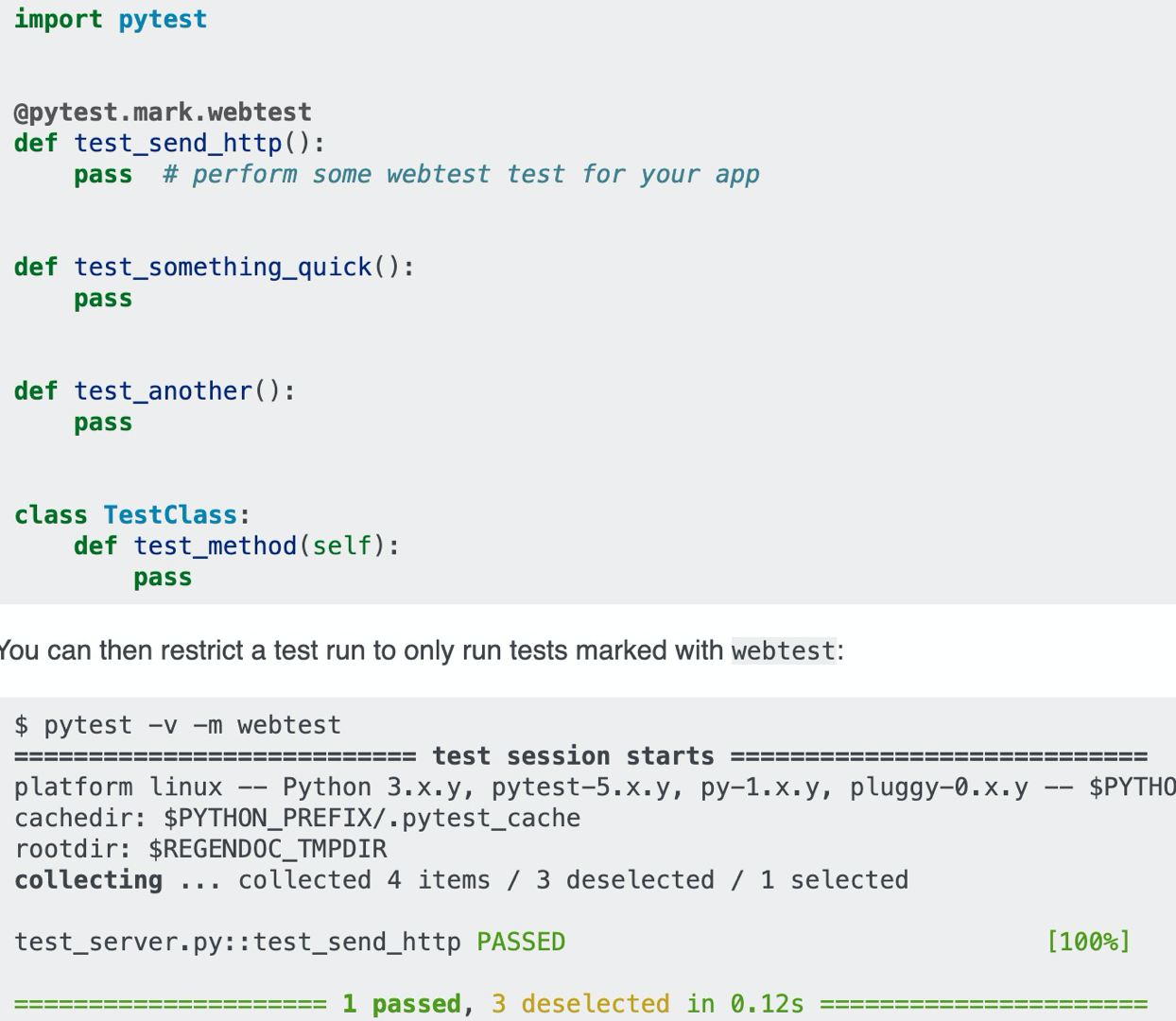Click the 'test session starts' header text
This screenshot has width=1176, height=1021.
coord(573,756)
